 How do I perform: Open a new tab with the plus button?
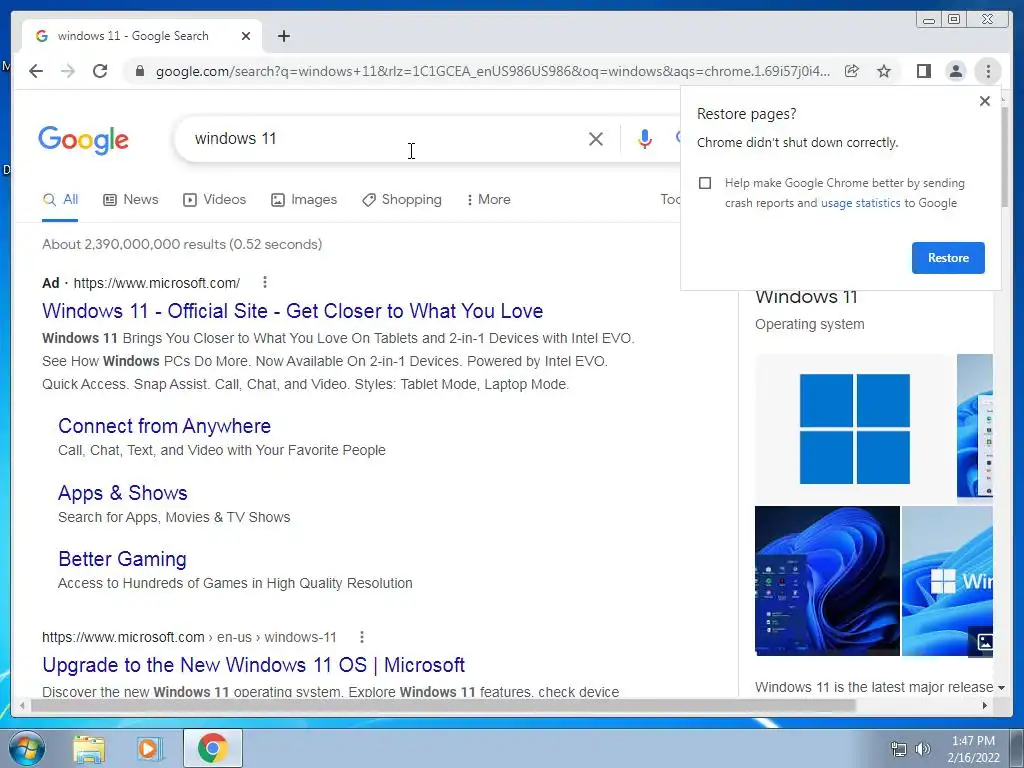tap(283, 36)
